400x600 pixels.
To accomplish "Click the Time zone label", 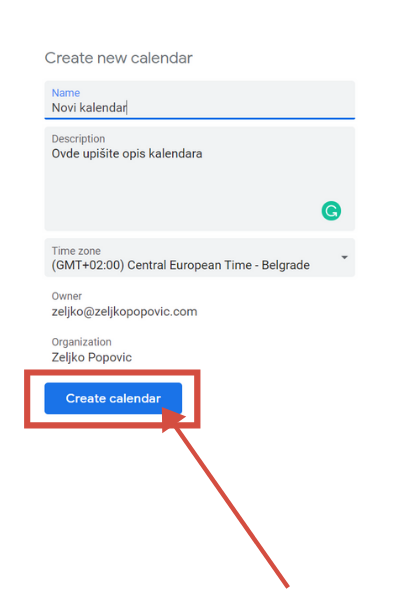I will pos(76,251).
